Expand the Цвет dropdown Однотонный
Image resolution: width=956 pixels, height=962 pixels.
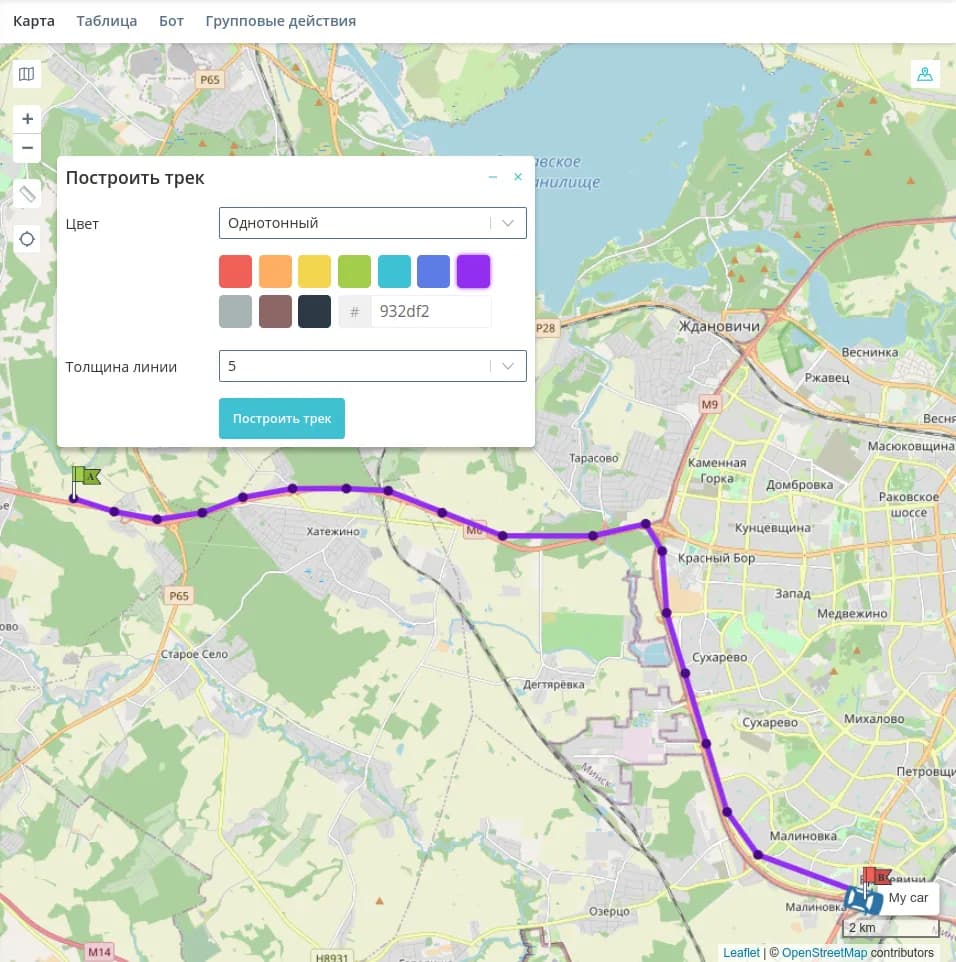pyautogui.click(x=372, y=223)
